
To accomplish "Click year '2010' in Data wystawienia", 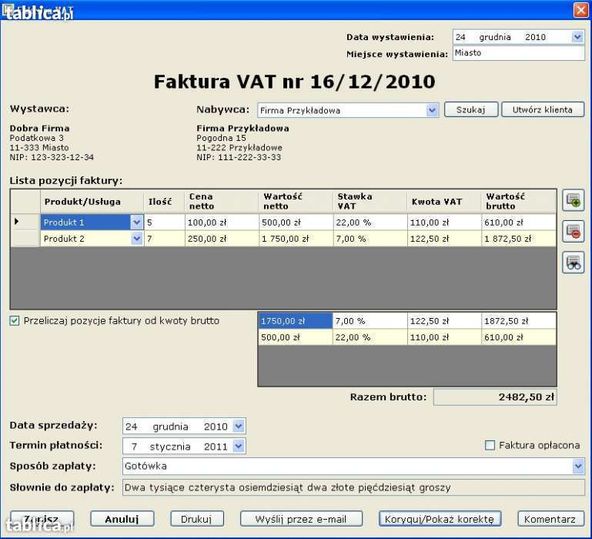I will click(x=535, y=37).
